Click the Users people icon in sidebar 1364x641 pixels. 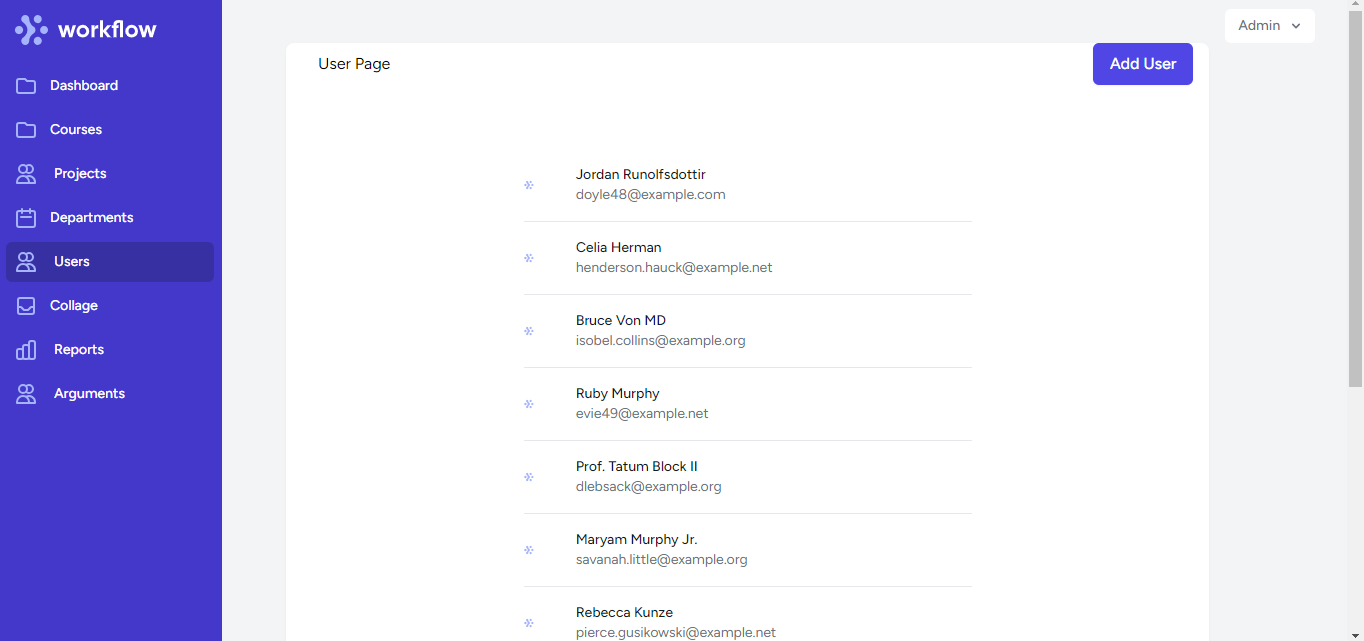click(26, 261)
